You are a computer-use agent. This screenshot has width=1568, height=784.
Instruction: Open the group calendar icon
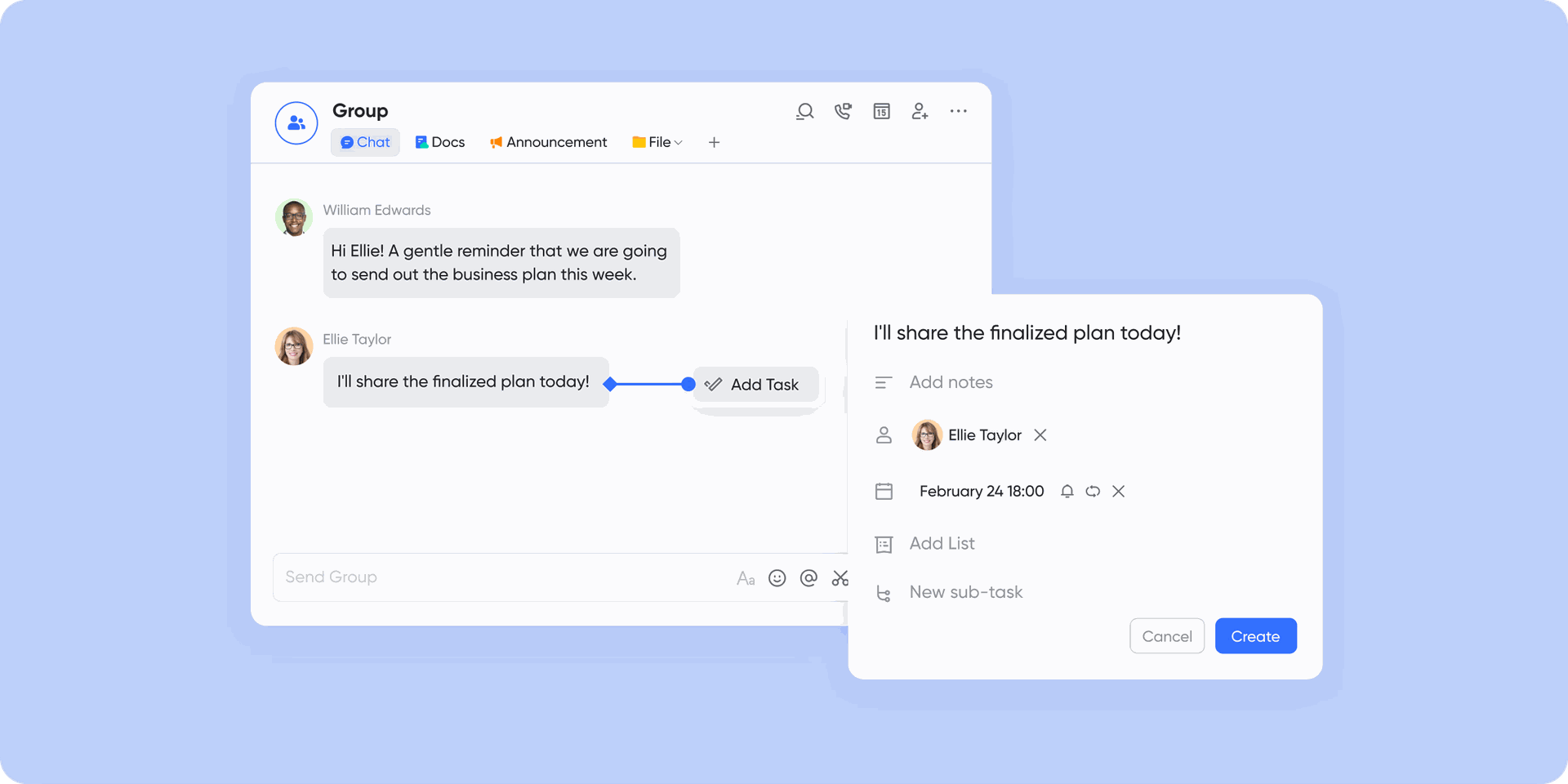tap(881, 111)
